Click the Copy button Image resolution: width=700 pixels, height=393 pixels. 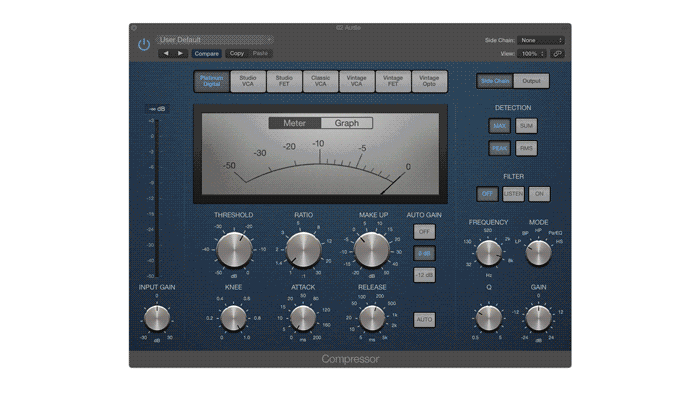click(237, 54)
